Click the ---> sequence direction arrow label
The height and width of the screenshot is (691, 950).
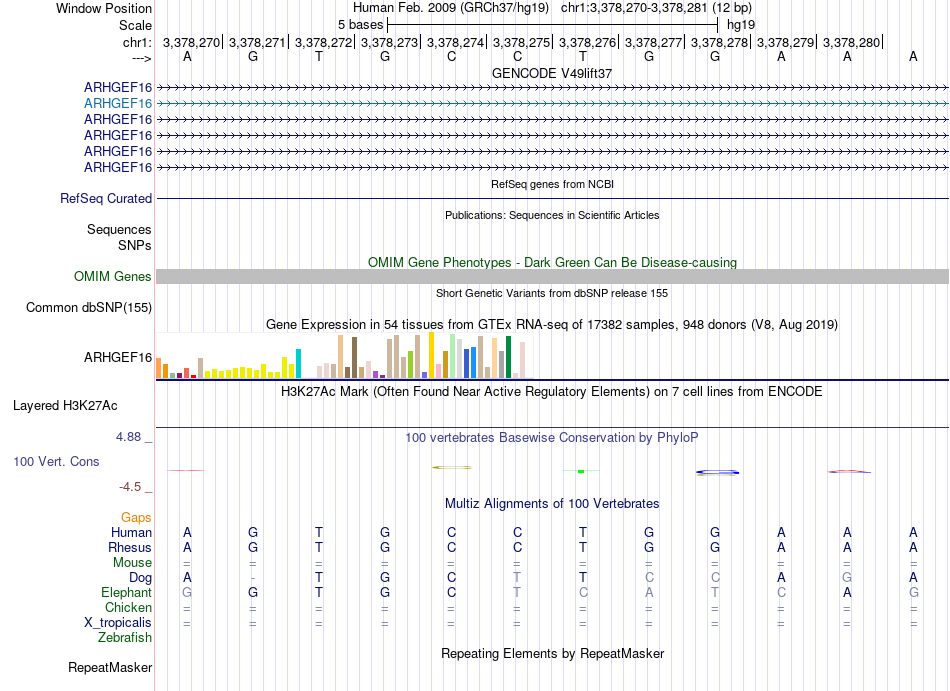(142, 58)
